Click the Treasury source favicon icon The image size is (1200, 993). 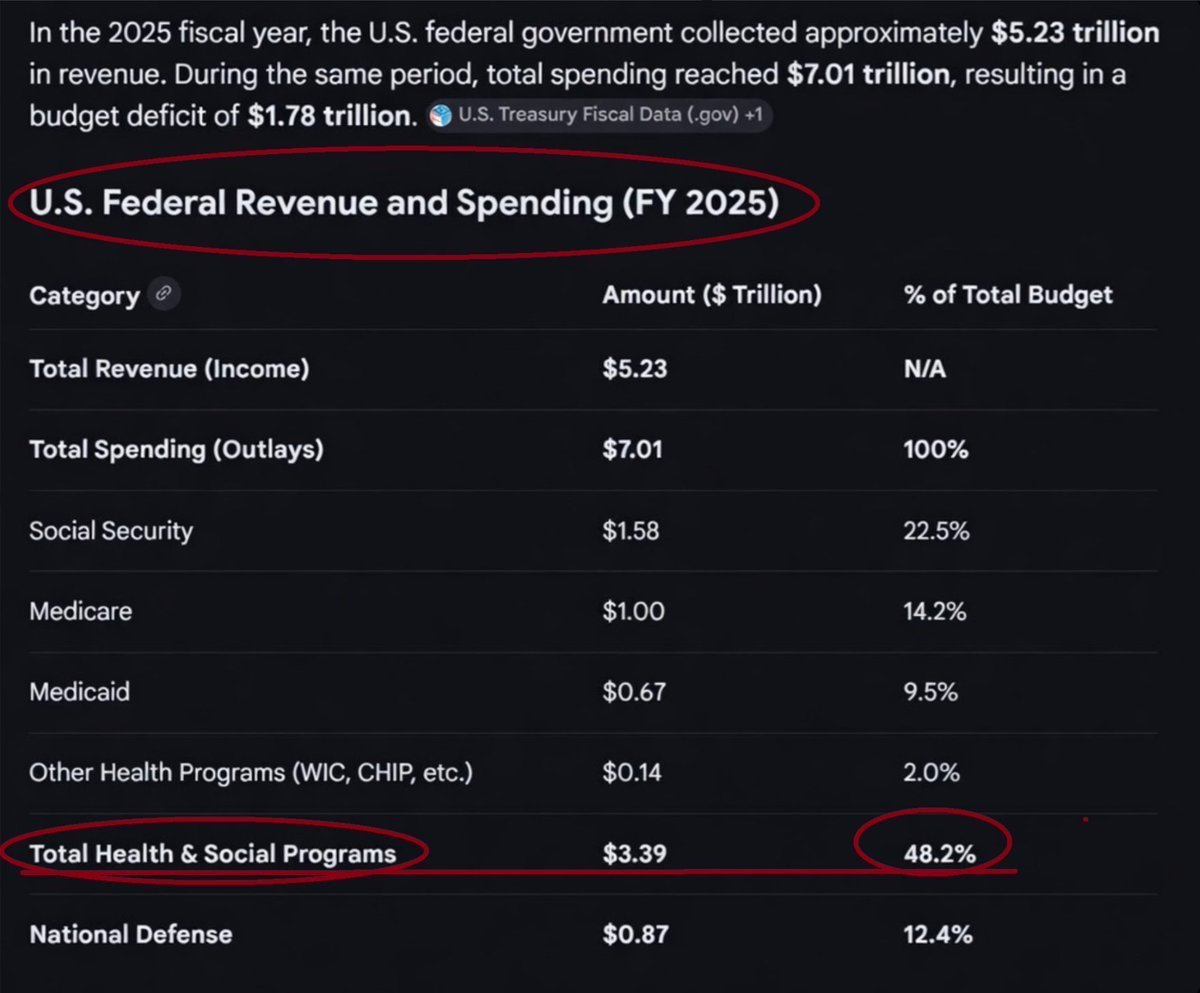pos(440,116)
